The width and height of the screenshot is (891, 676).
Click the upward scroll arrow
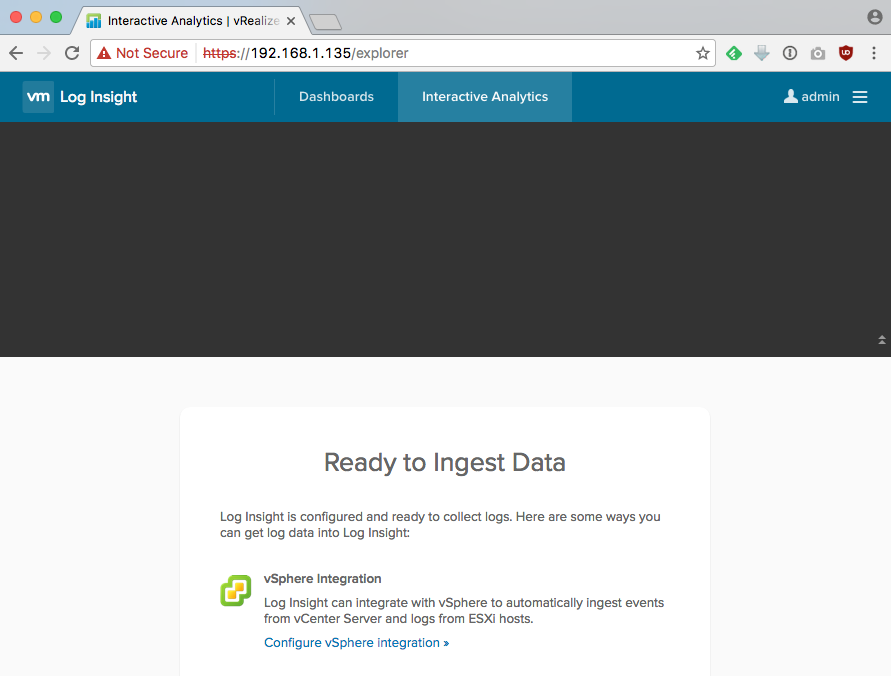(x=880, y=340)
